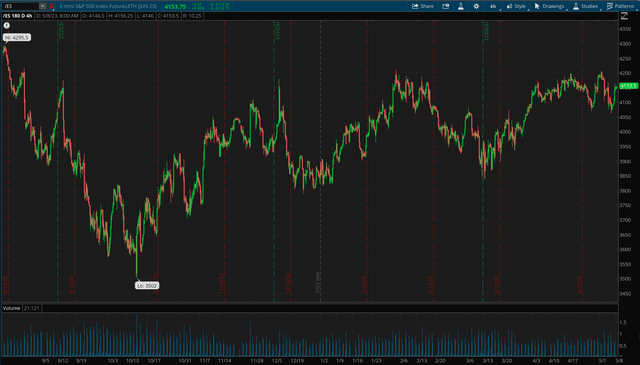
Task: Click the E-mini S&P 500 Index Futures description
Action: coord(108,6)
